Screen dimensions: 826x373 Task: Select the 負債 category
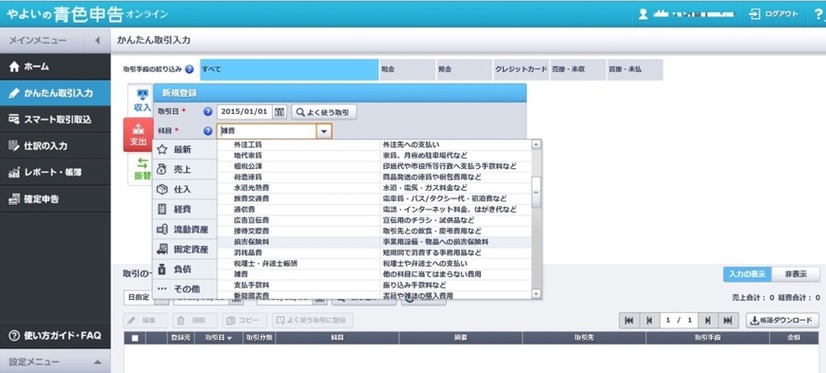pos(184,269)
